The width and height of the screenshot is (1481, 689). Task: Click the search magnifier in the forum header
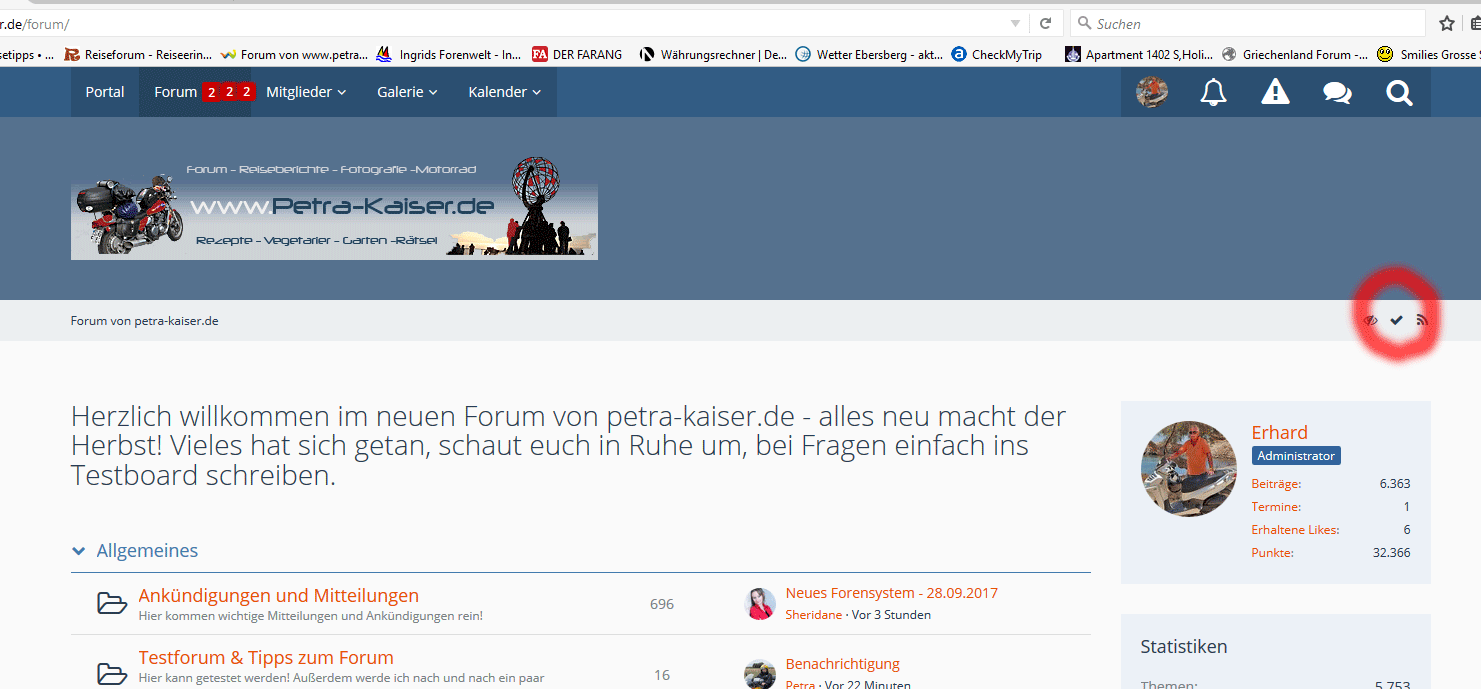pos(1399,93)
